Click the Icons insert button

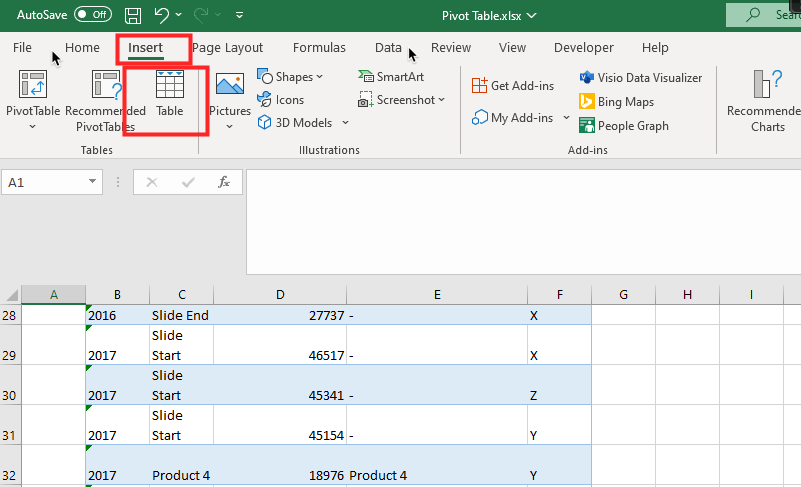click(281, 100)
